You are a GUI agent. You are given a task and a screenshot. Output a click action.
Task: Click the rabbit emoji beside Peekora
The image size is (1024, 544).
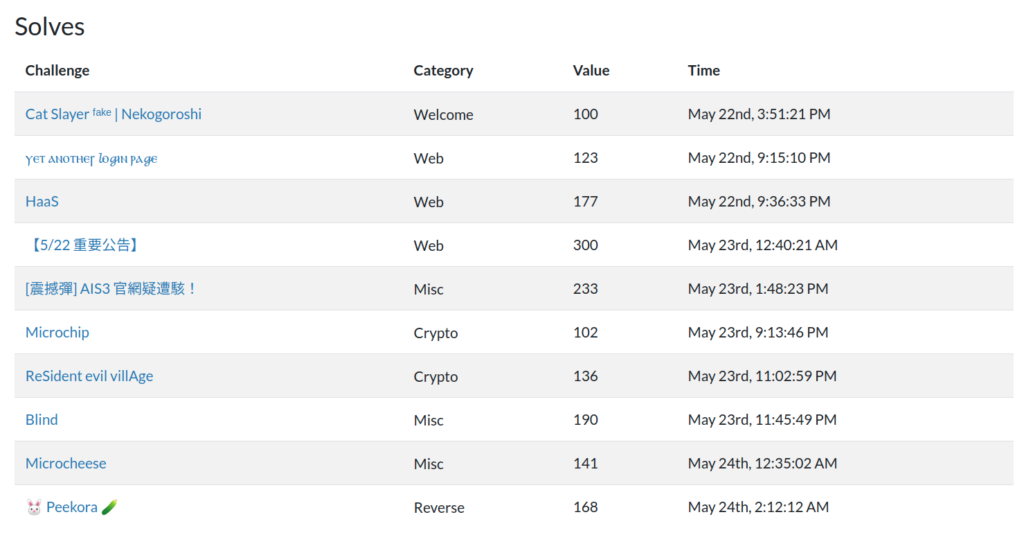coord(34,508)
